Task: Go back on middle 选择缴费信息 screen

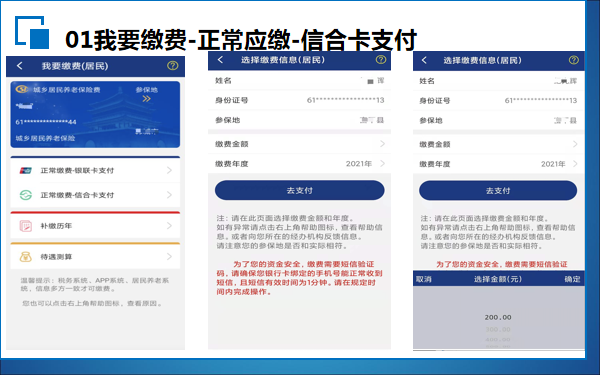Action: point(220,60)
